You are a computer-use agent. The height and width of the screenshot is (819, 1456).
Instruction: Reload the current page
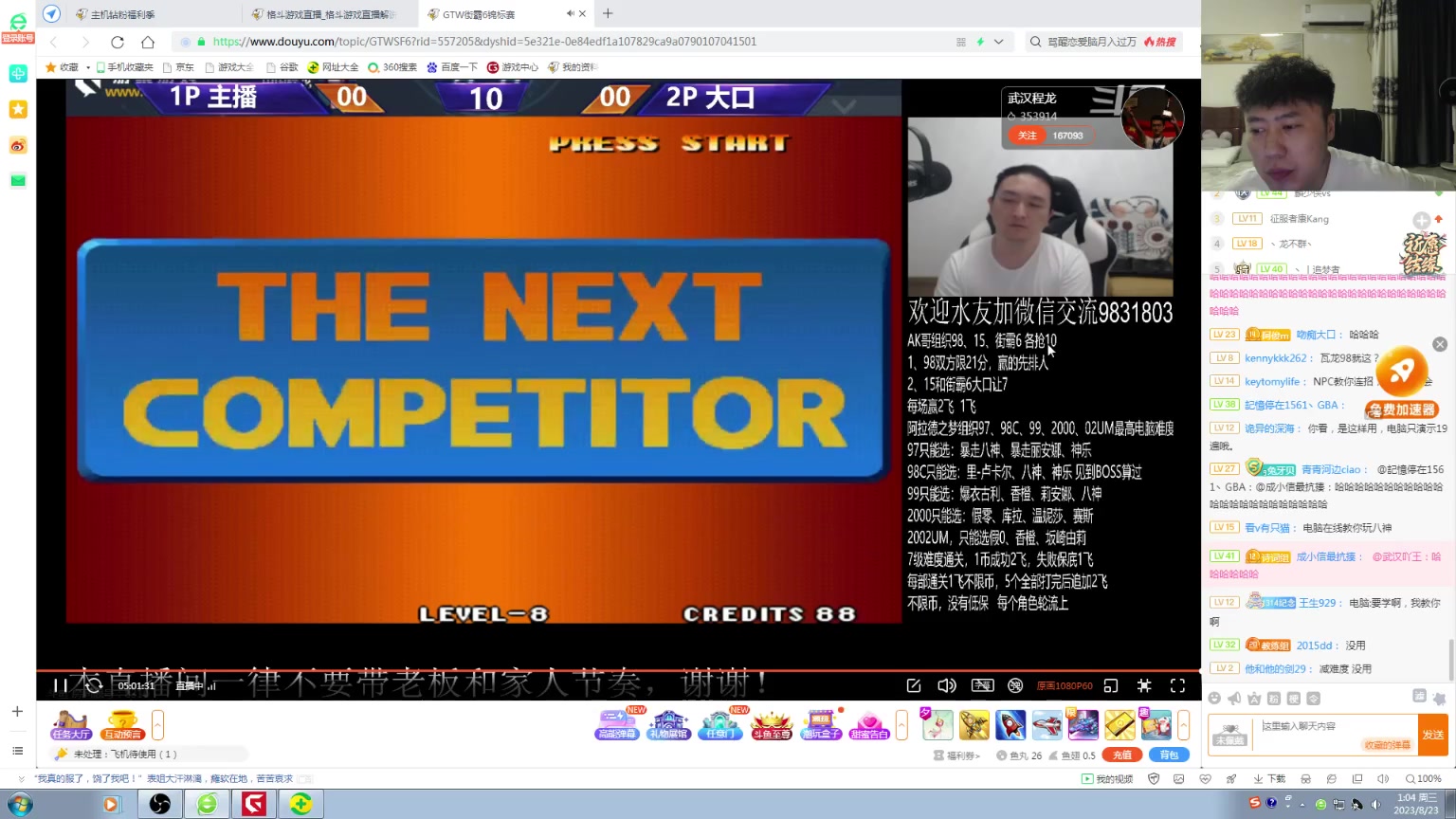pos(118,42)
